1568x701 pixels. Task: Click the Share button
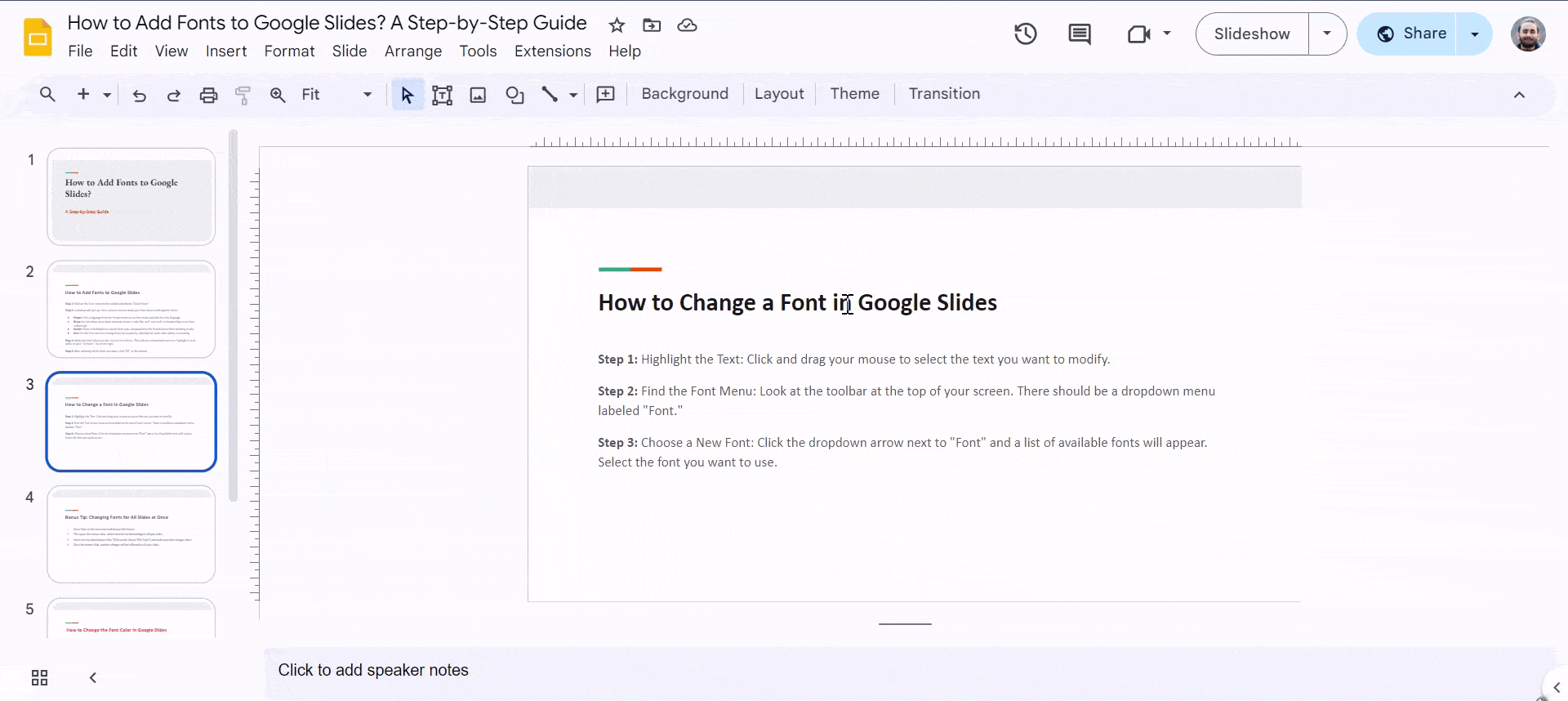(x=1412, y=33)
